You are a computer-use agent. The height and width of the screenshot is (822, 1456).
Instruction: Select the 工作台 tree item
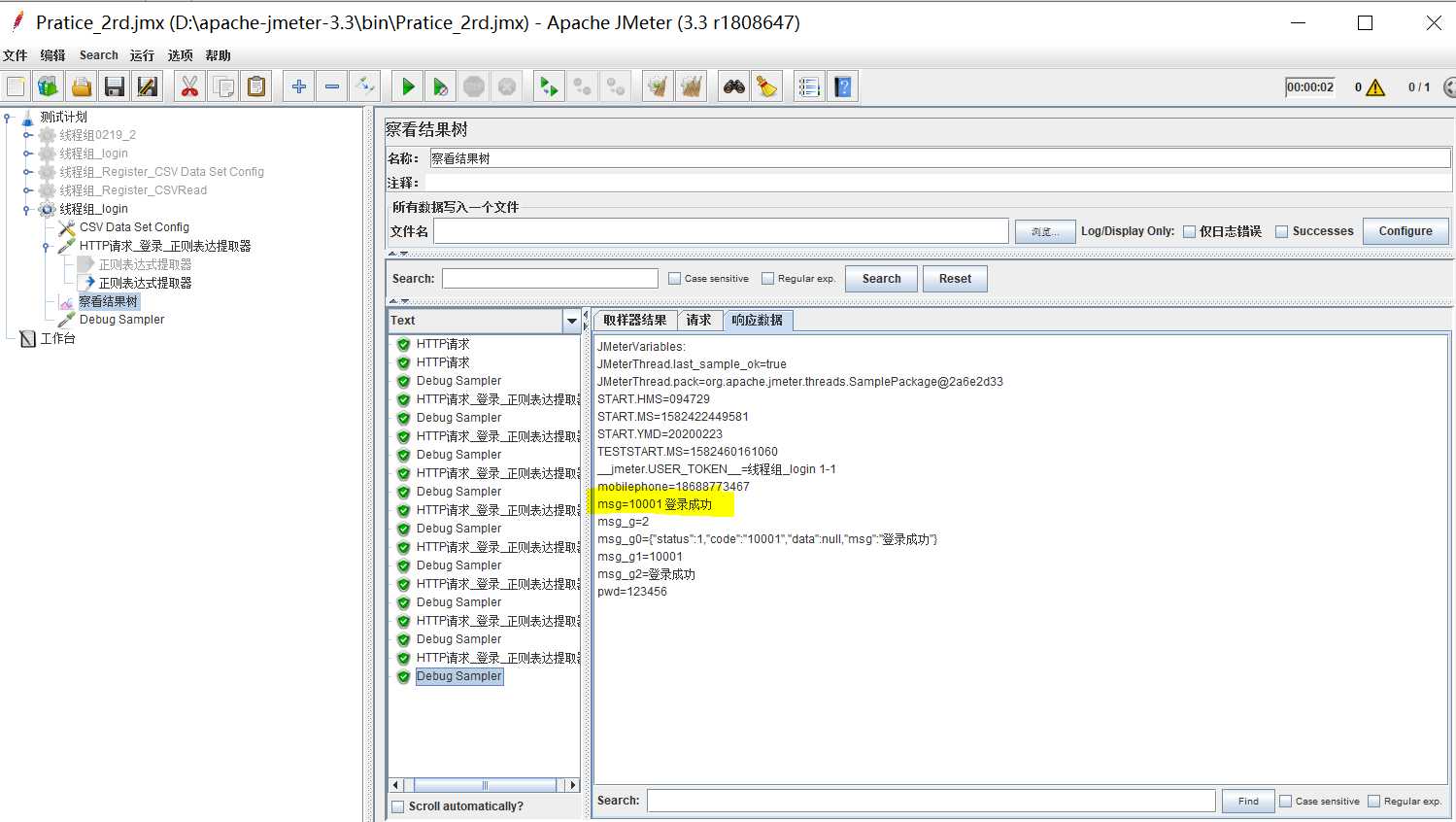[x=57, y=338]
